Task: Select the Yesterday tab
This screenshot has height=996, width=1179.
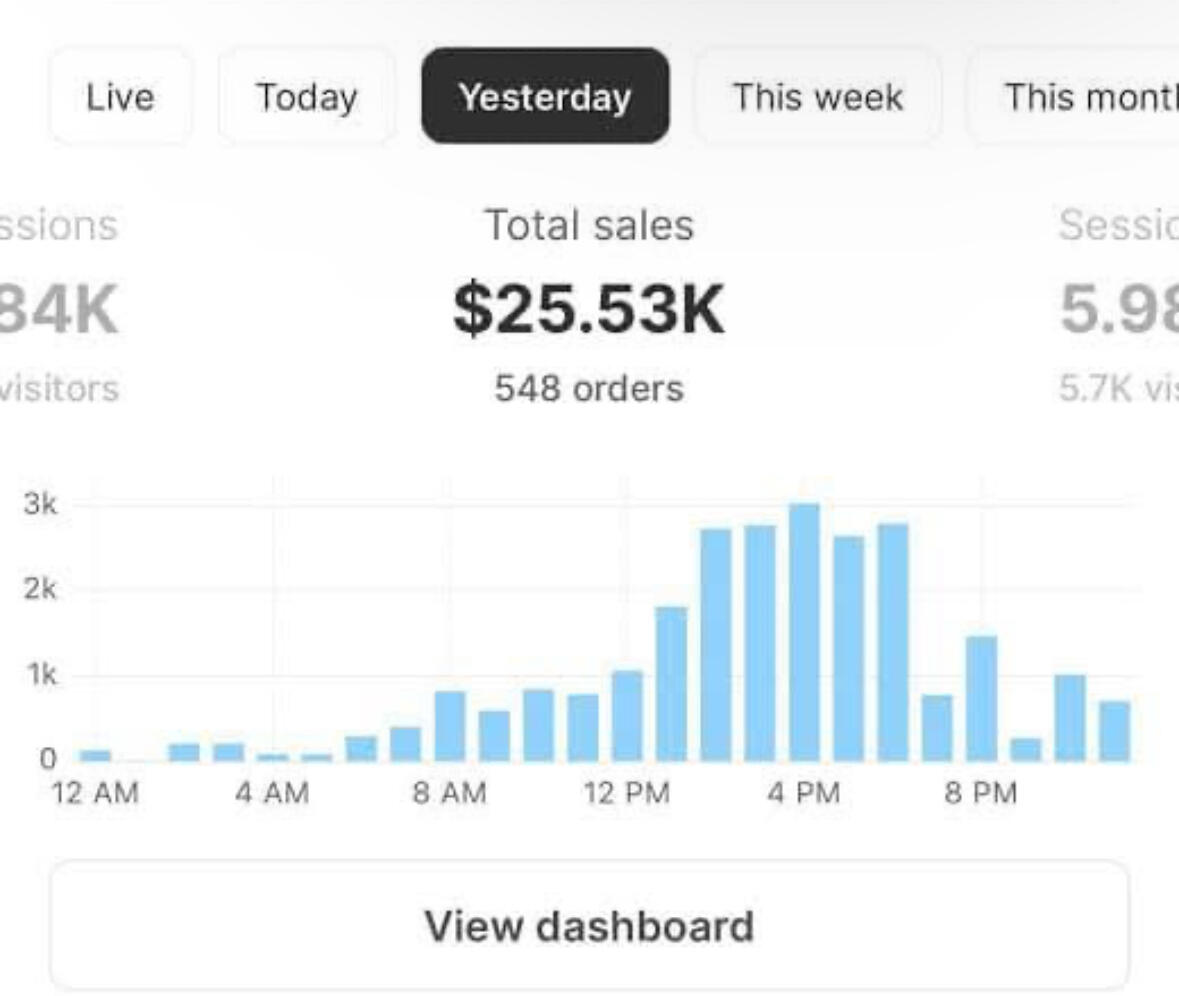Action: (545, 97)
